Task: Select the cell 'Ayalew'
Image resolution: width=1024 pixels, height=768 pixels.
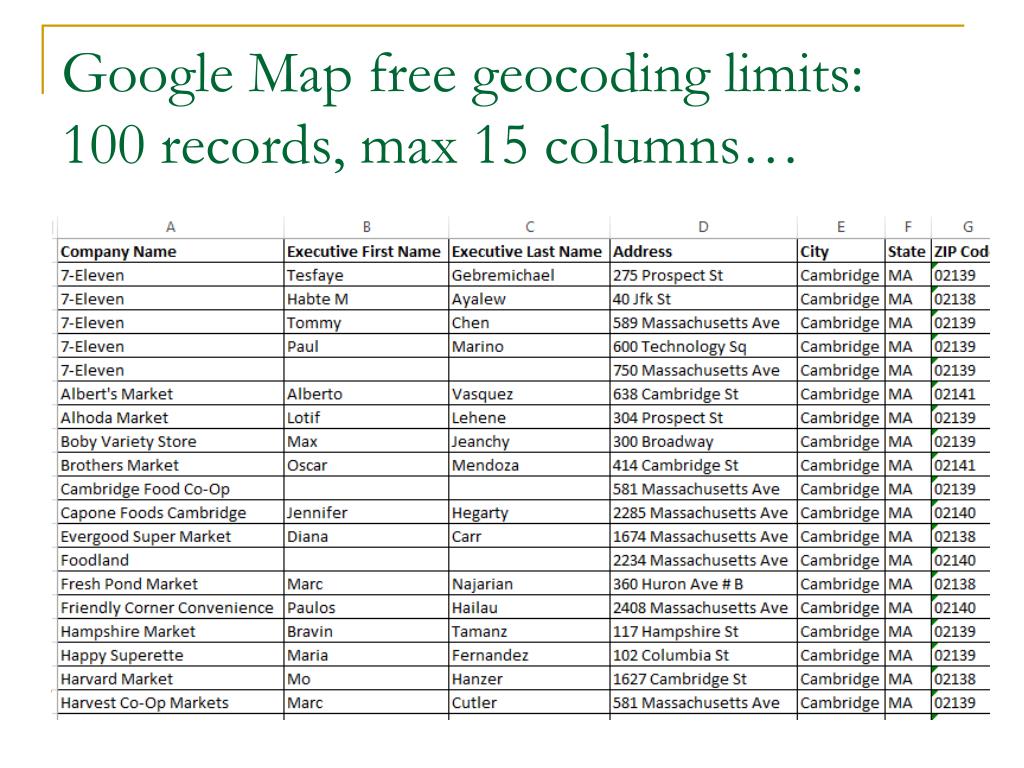Action: tap(530, 299)
